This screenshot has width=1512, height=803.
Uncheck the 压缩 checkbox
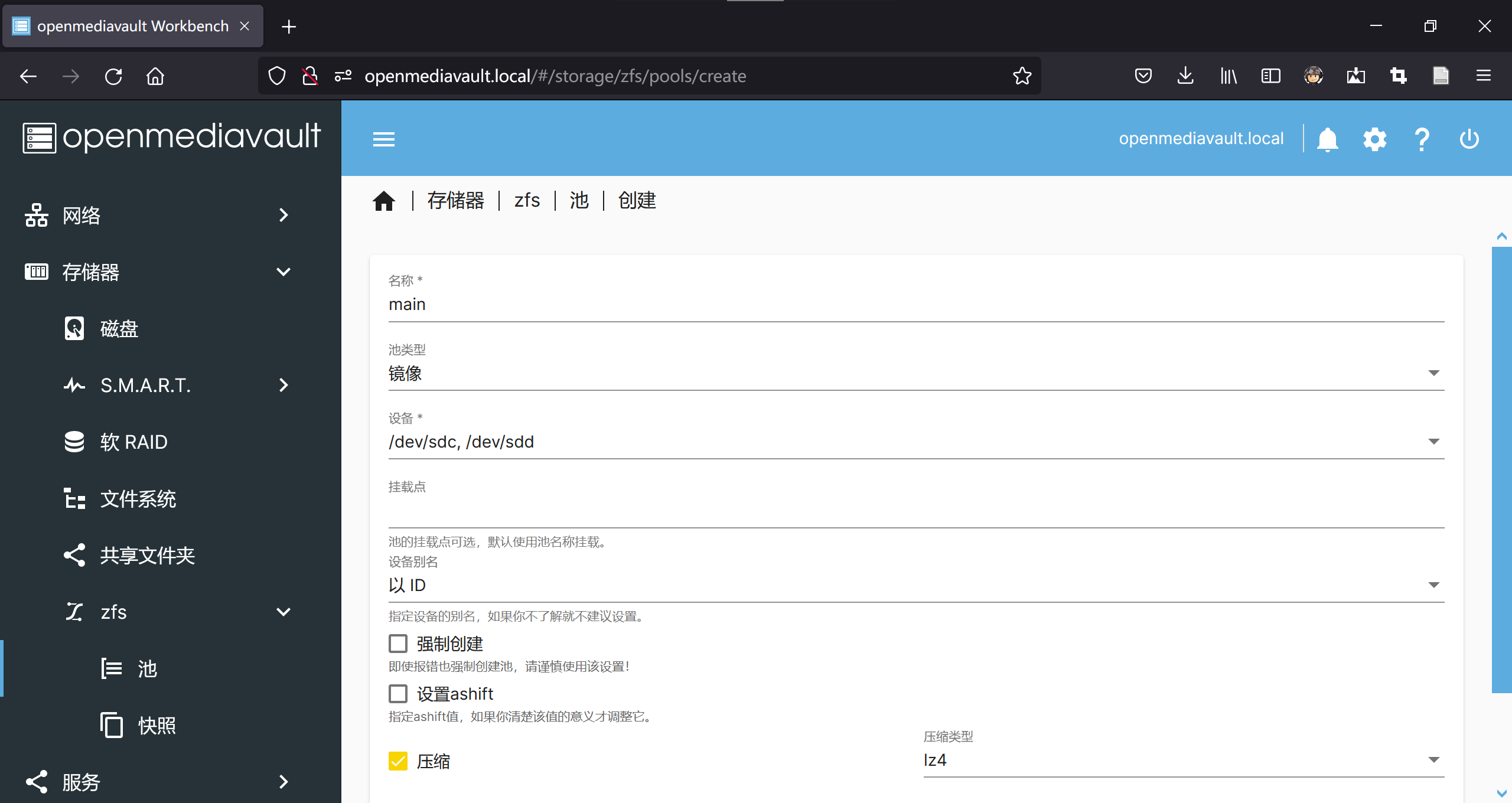pyautogui.click(x=398, y=761)
